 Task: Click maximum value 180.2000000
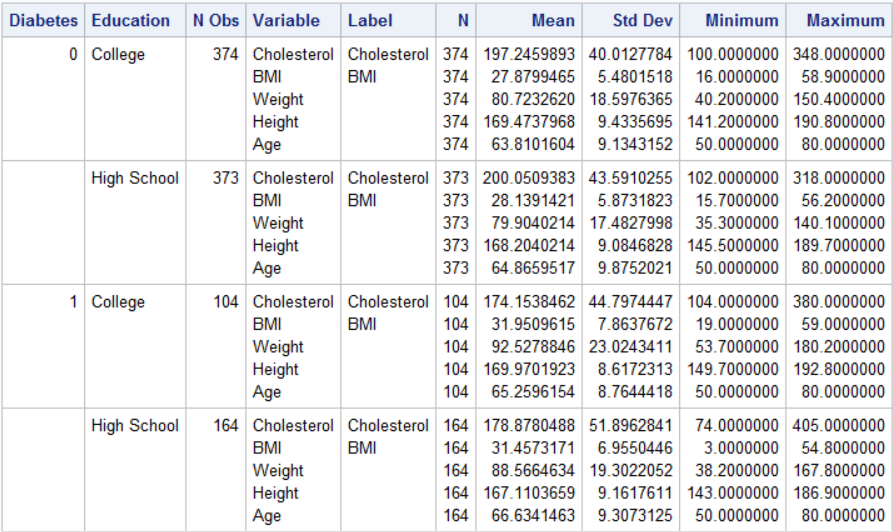click(839, 347)
